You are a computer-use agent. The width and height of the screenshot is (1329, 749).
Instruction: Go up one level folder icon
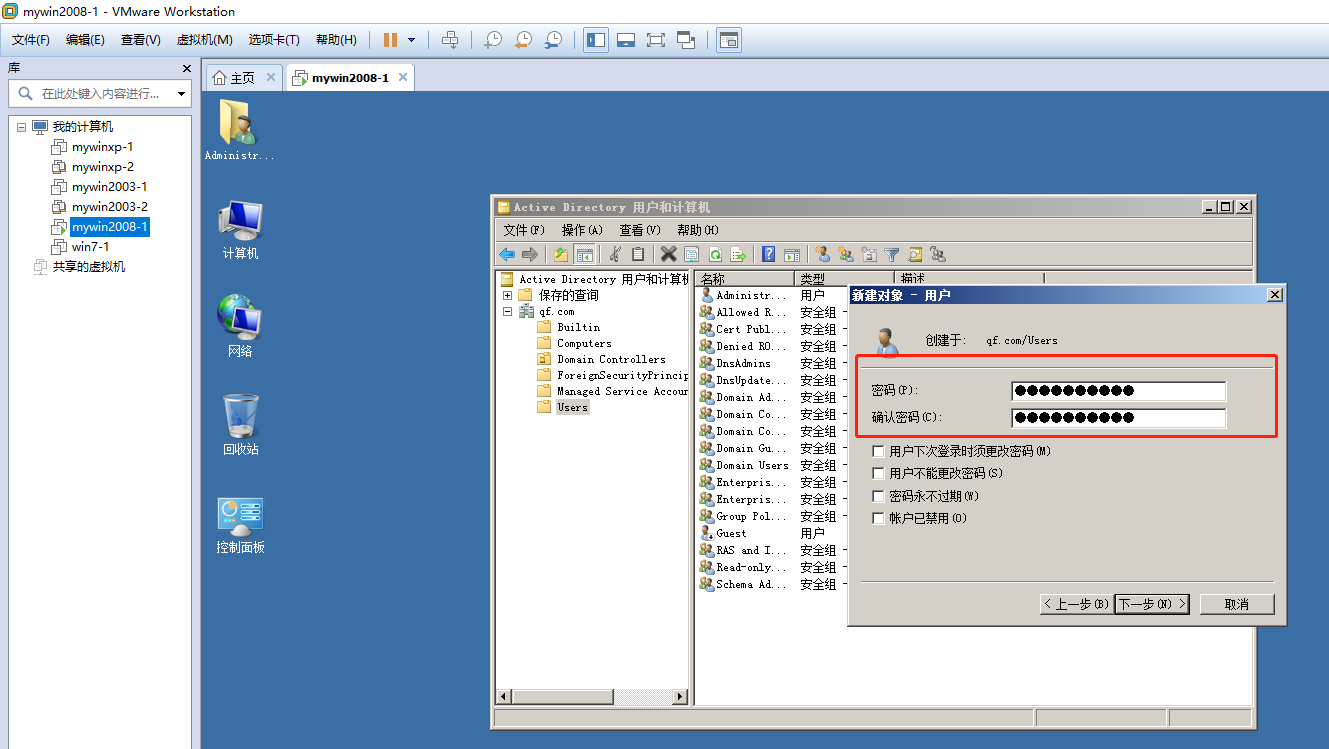pyautogui.click(x=561, y=254)
